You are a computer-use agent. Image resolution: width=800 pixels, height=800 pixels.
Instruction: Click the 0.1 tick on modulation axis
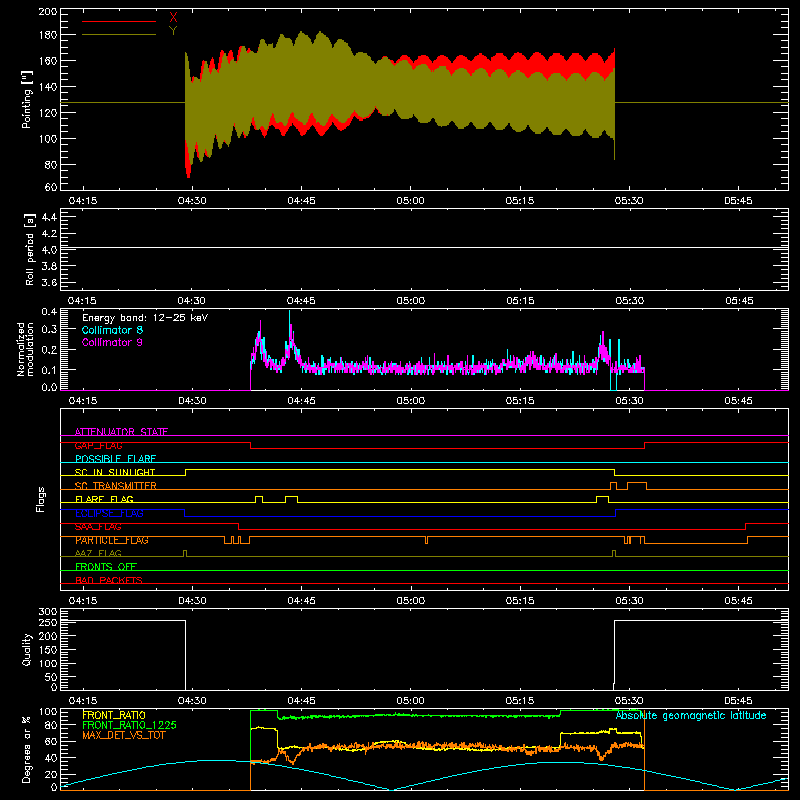[x=49, y=370]
